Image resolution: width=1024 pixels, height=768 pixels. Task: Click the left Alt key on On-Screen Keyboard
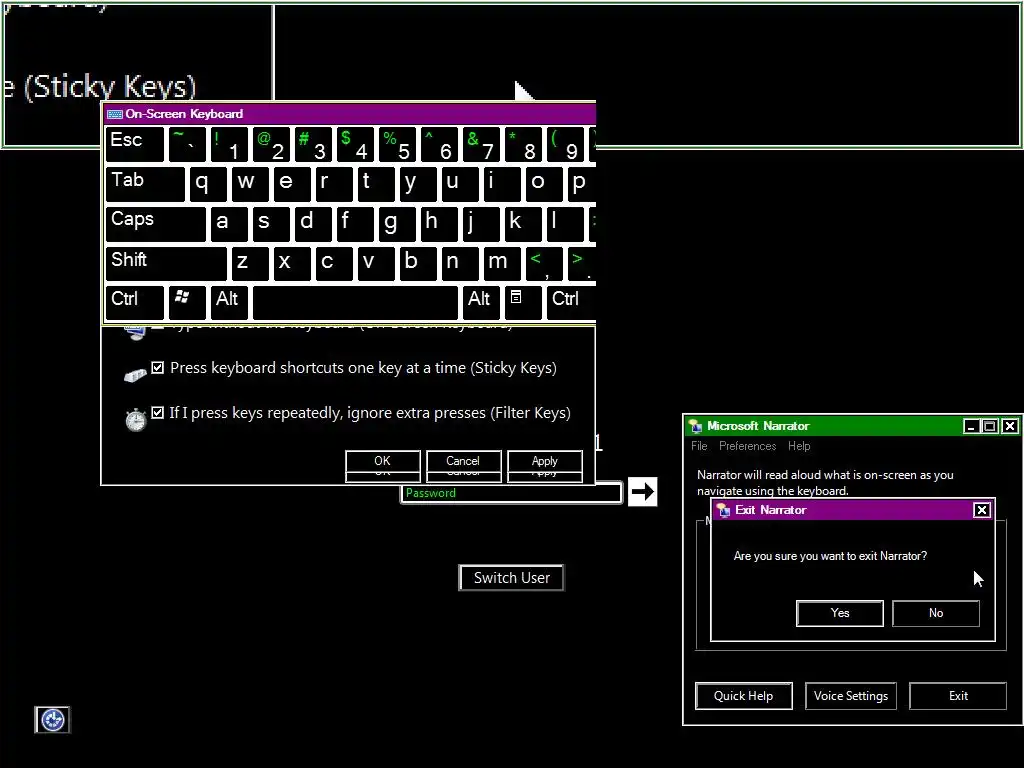tap(229, 302)
